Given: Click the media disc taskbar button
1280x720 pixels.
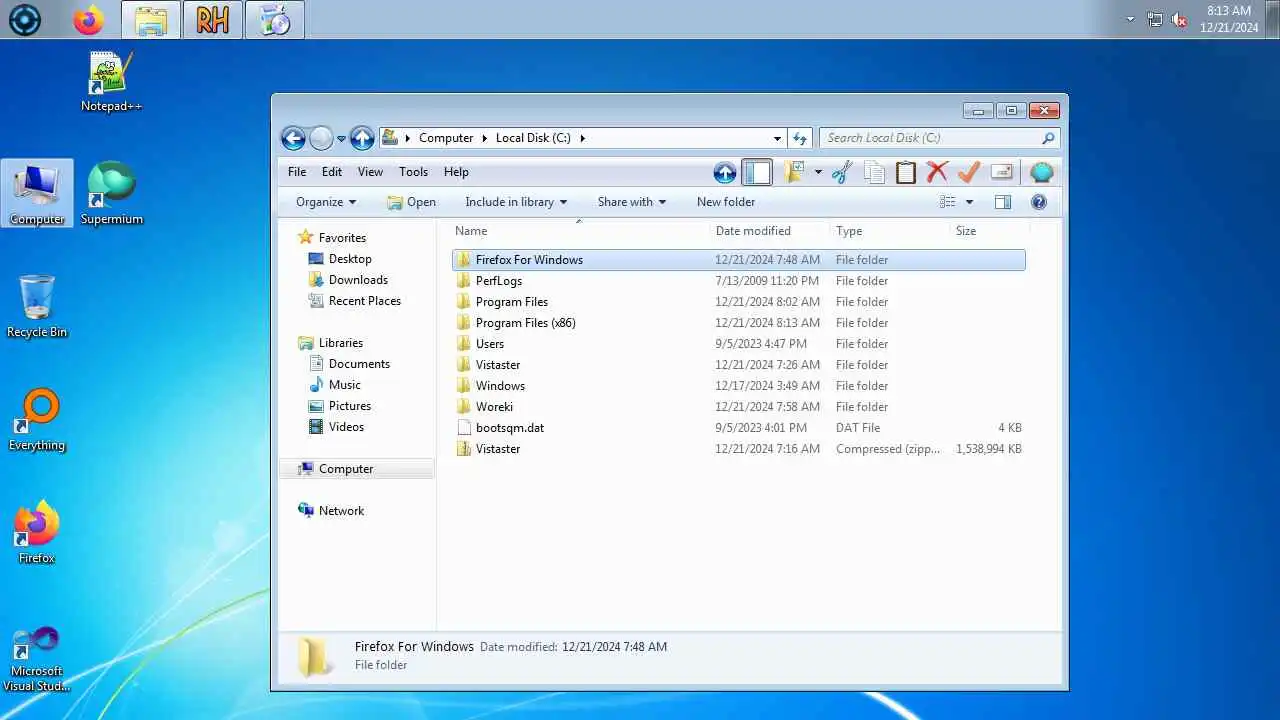Looking at the screenshot, I should point(275,20).
